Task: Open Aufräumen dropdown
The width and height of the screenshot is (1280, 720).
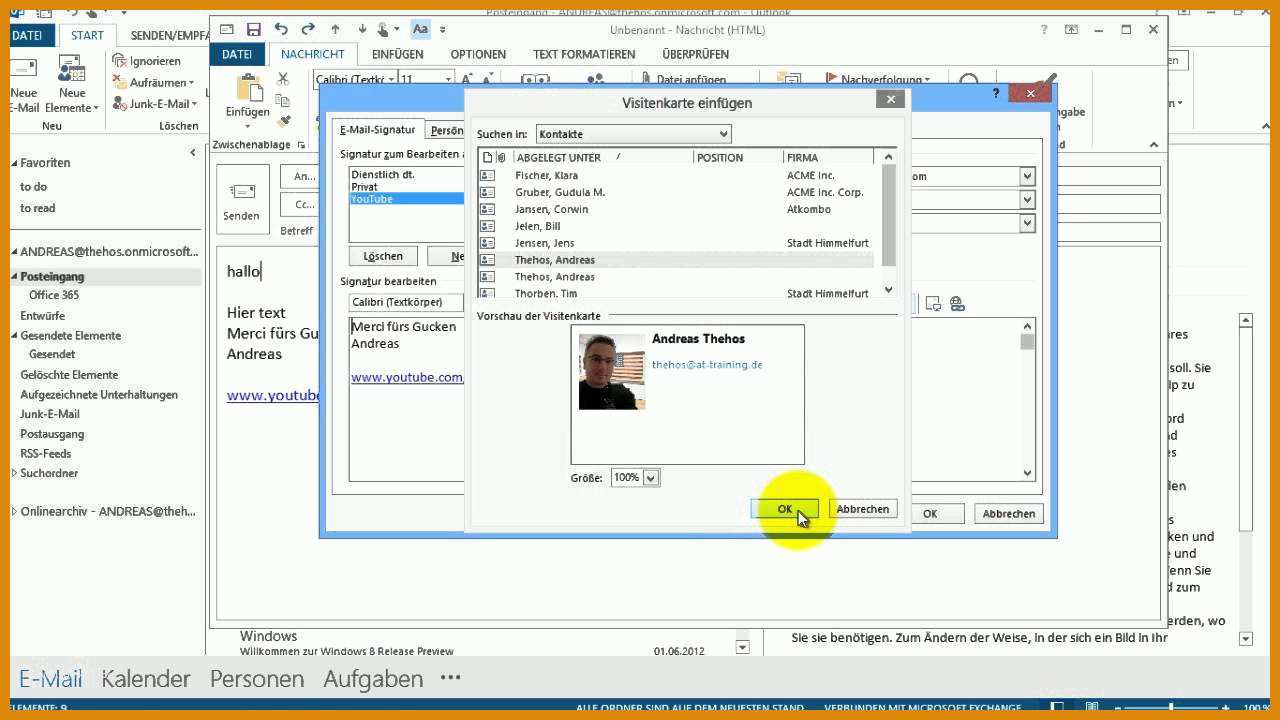Action: [154, 82]
